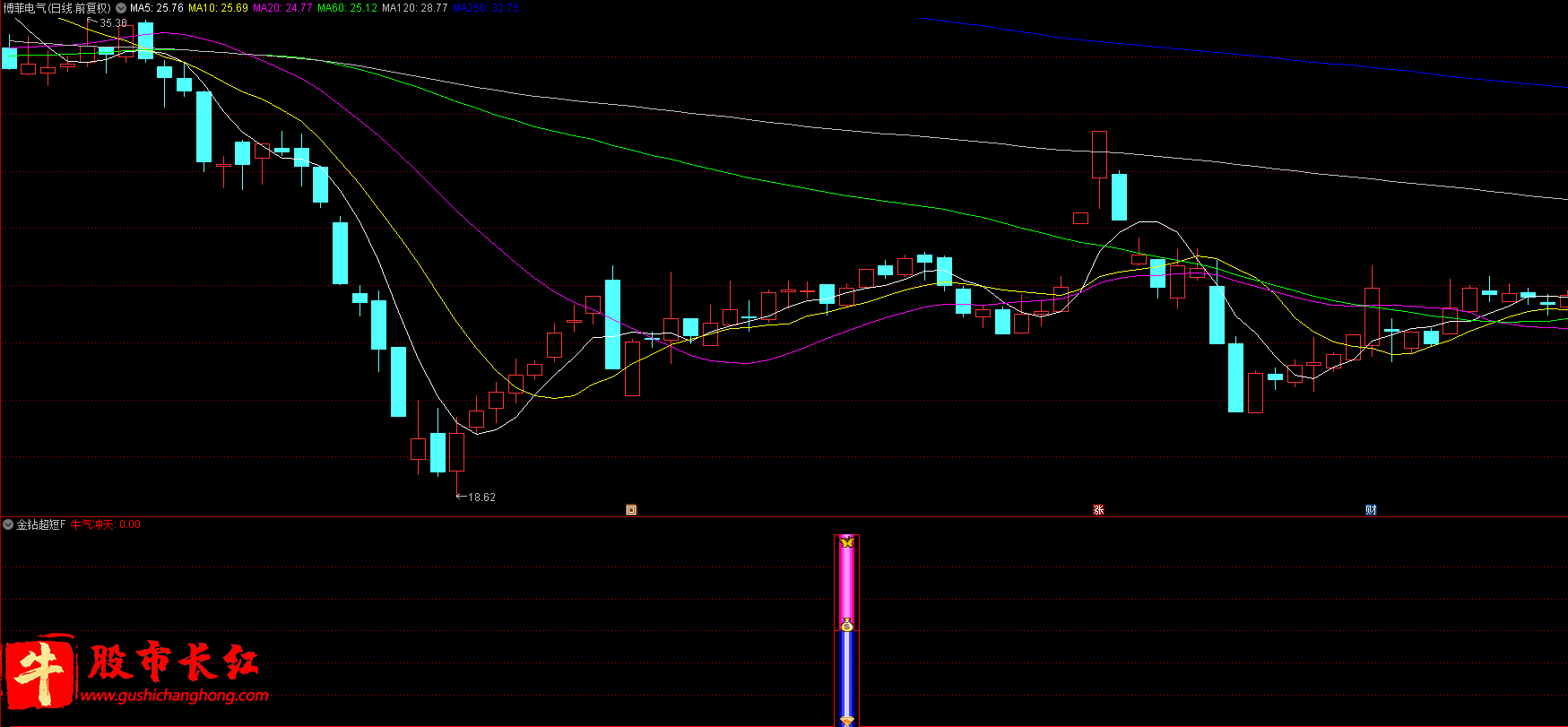Click the orange square event marker icon
The width and height of the screenshot is (1568, 727).
coord(631,510)
